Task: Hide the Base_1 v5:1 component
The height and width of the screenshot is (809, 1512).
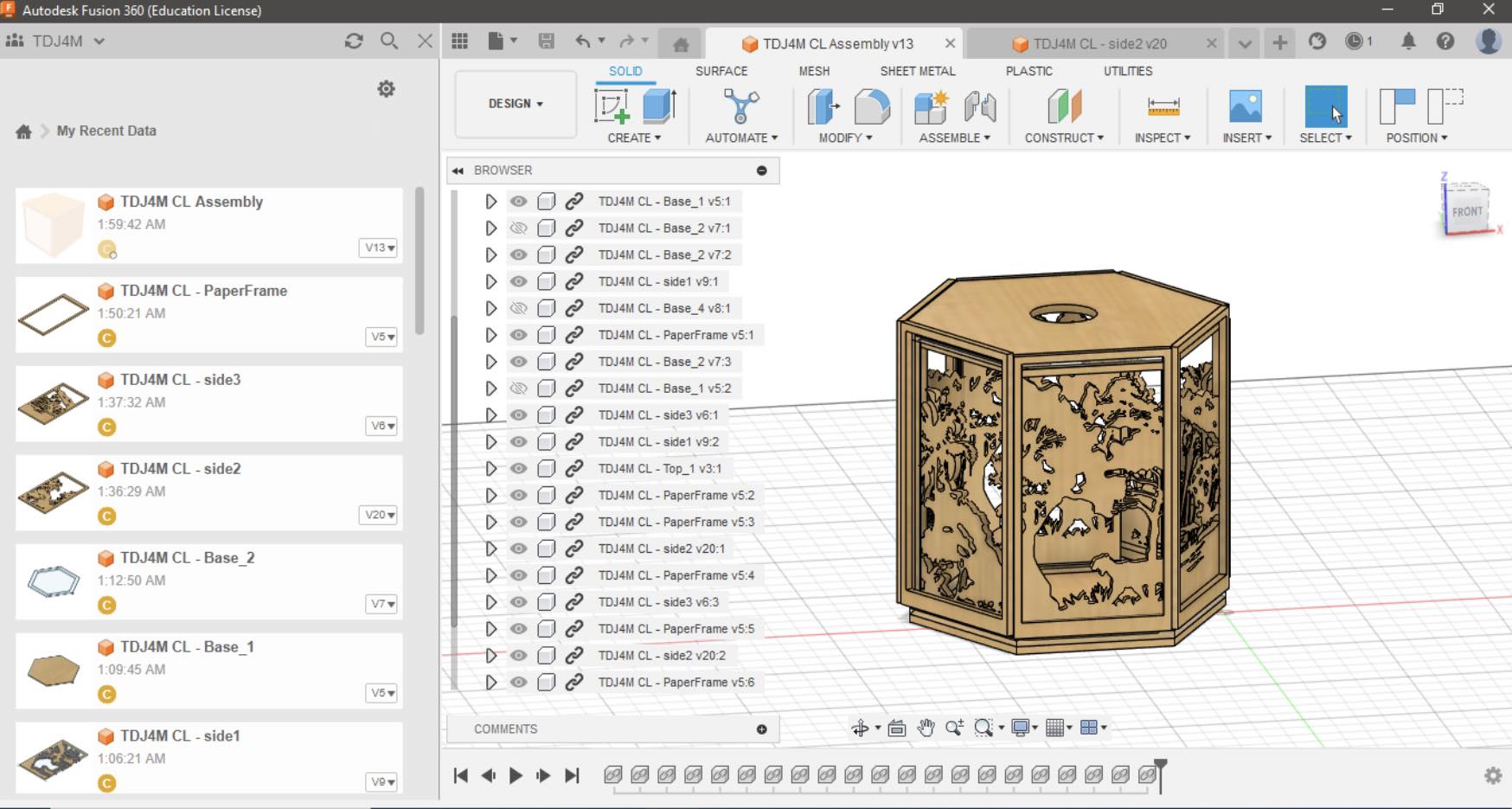Action: click(518, 202)
